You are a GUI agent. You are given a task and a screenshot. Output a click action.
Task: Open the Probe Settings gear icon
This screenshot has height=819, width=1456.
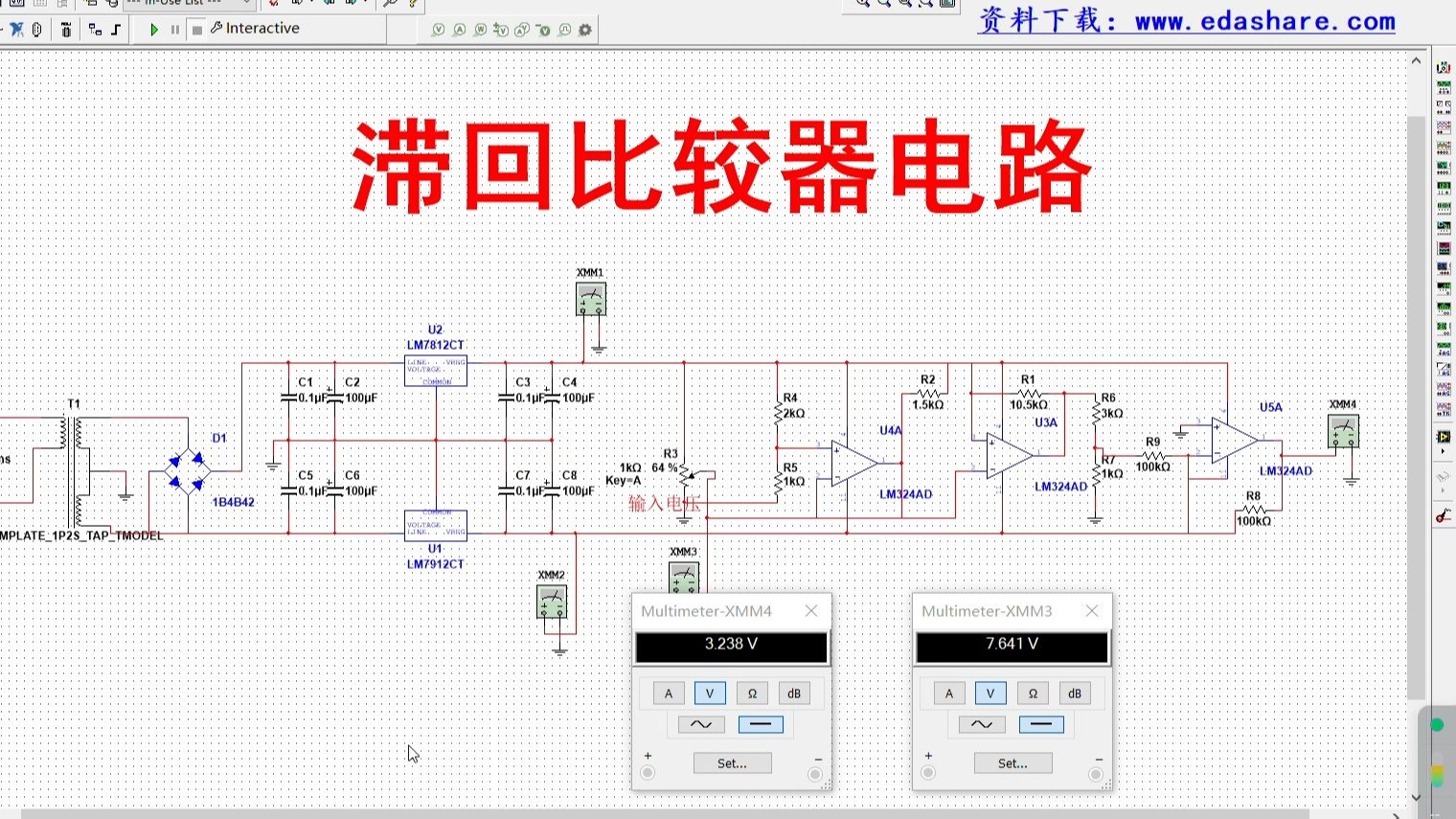(x=585, y=30)
